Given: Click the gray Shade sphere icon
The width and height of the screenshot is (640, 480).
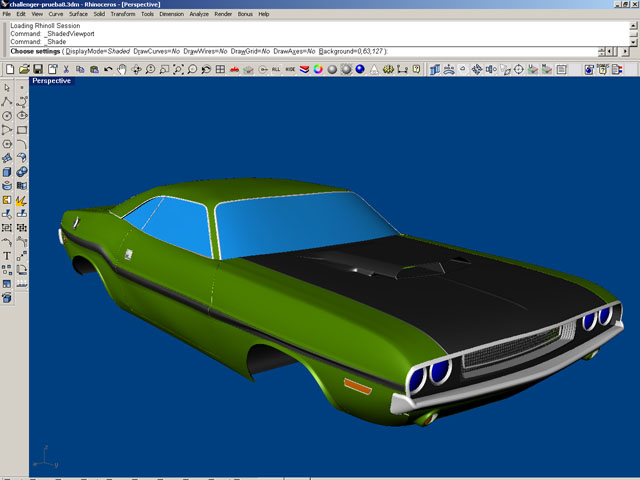Looking at the screenshot, I should coord(332,69).
